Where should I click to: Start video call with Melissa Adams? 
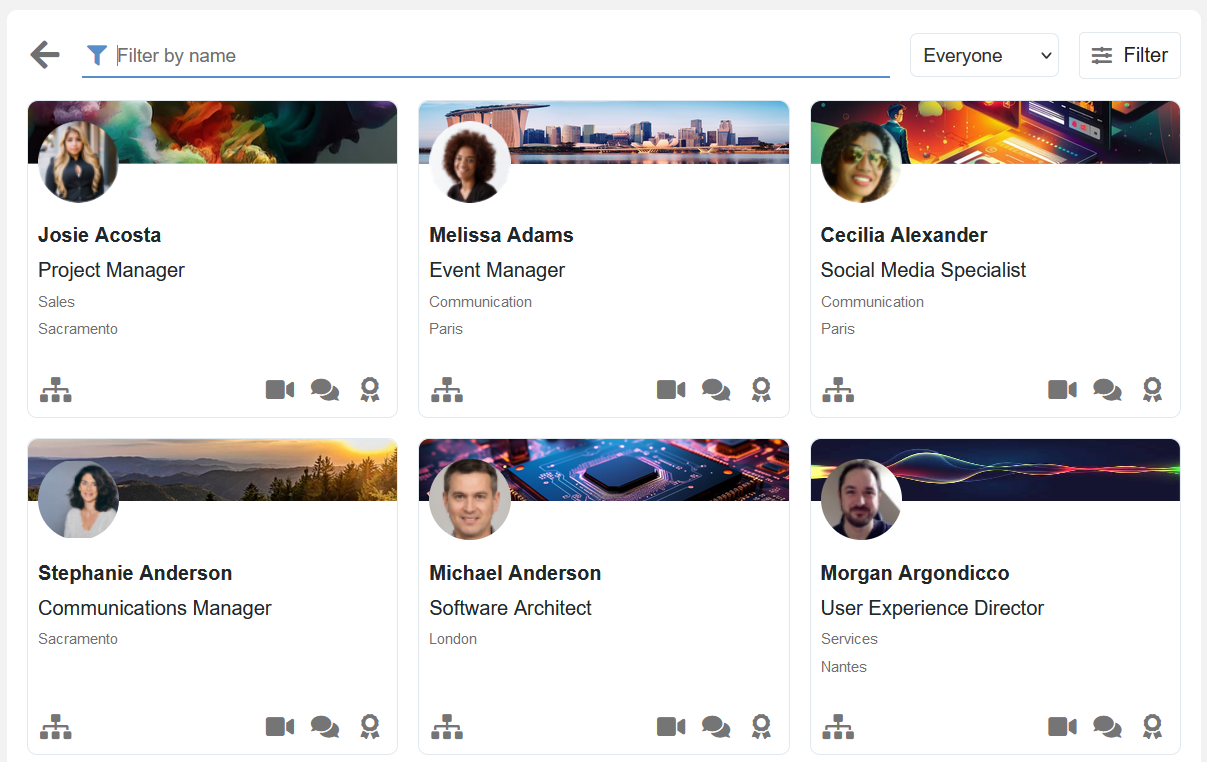coord(671,390)
